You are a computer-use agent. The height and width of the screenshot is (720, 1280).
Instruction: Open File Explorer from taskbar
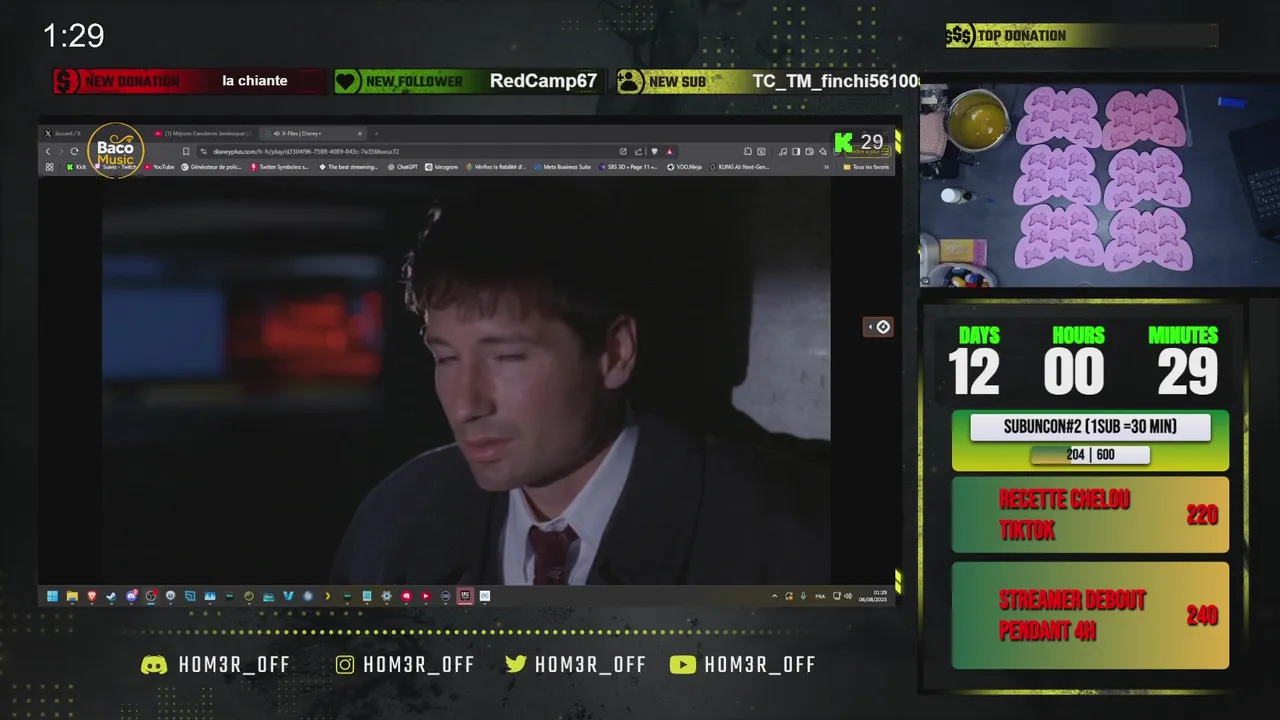72,596
